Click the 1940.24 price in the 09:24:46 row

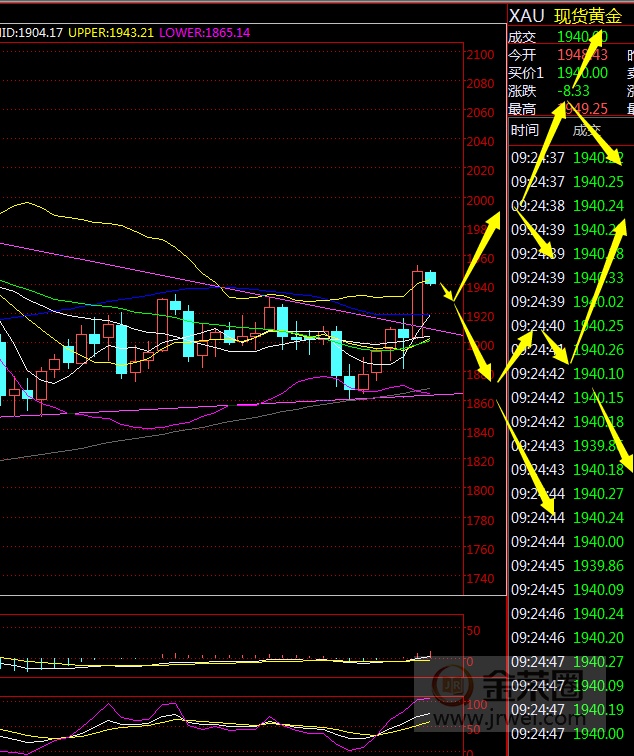coord(598,614)
